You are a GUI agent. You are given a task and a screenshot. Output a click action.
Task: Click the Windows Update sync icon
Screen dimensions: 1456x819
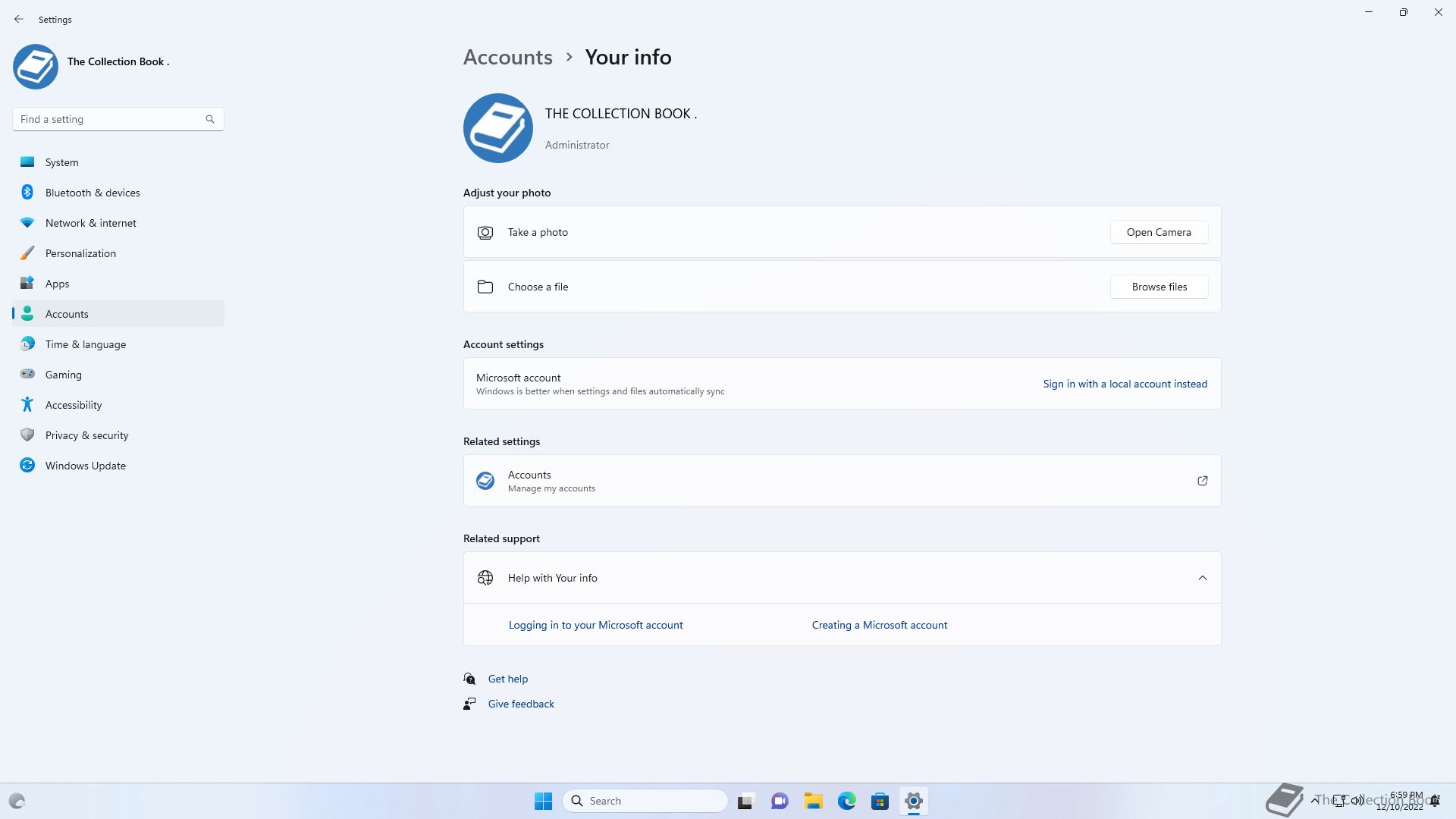tap(27, 465)
